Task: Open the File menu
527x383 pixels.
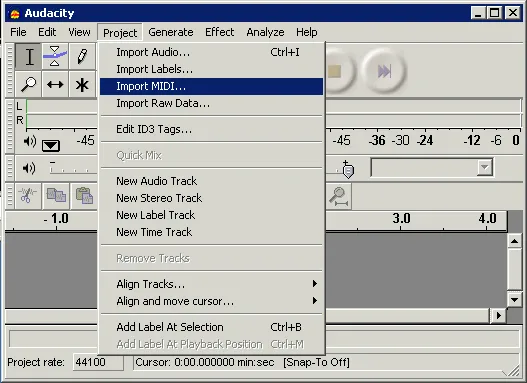Action: tap(18, 32)
